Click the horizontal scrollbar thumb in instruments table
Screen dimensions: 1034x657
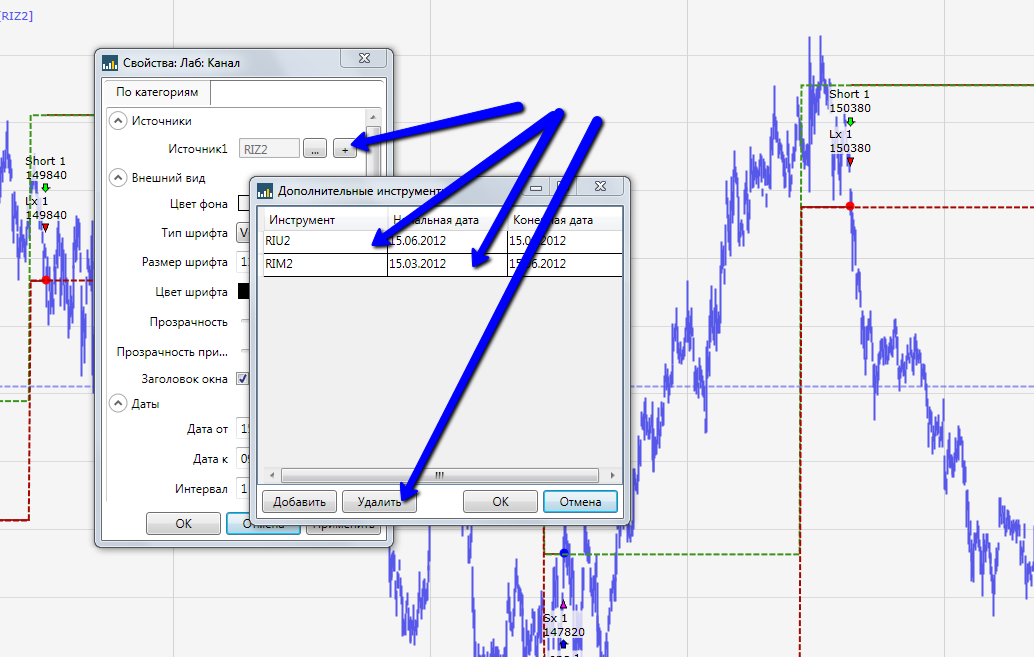click(440, 475)
